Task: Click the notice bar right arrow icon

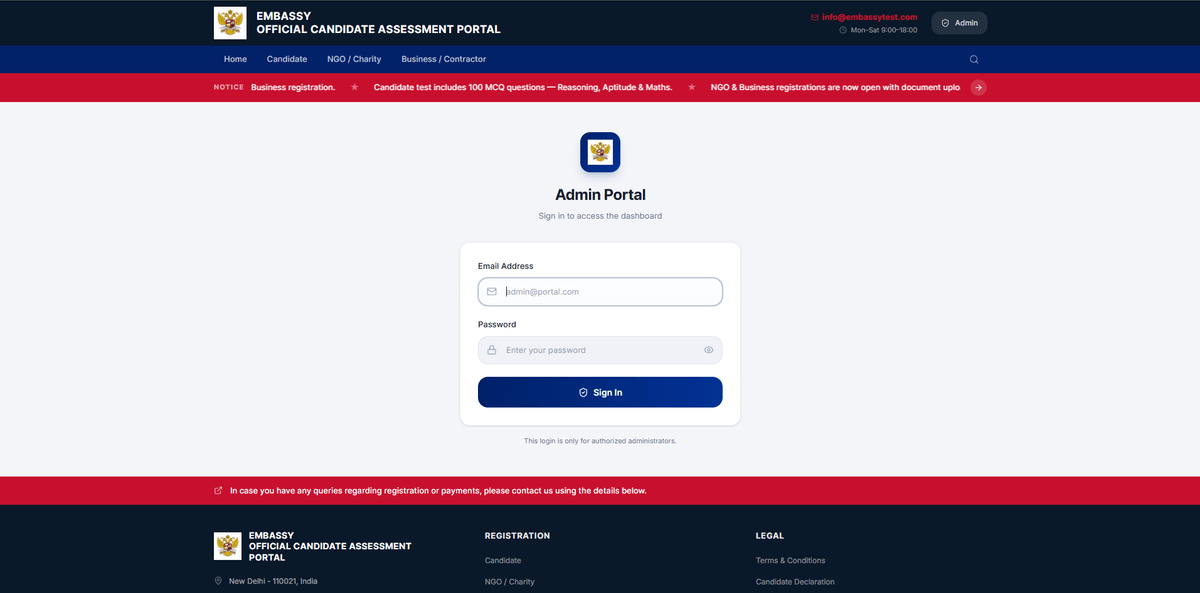Action: [x=979, y=87]
